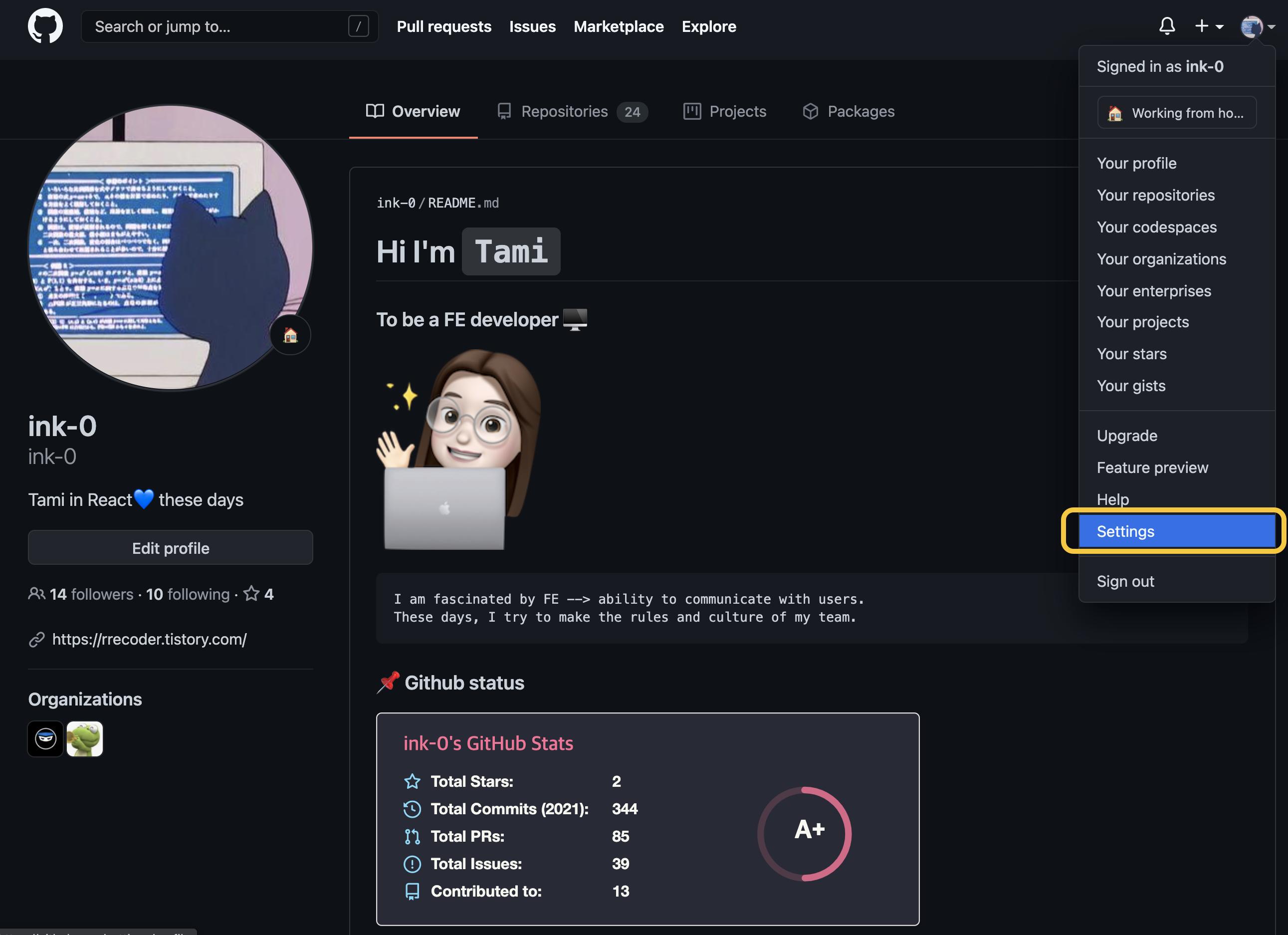Click the GitHub Octocat logo
The width and height of the screenshot is (1288, 935).
tap(45, 26)
